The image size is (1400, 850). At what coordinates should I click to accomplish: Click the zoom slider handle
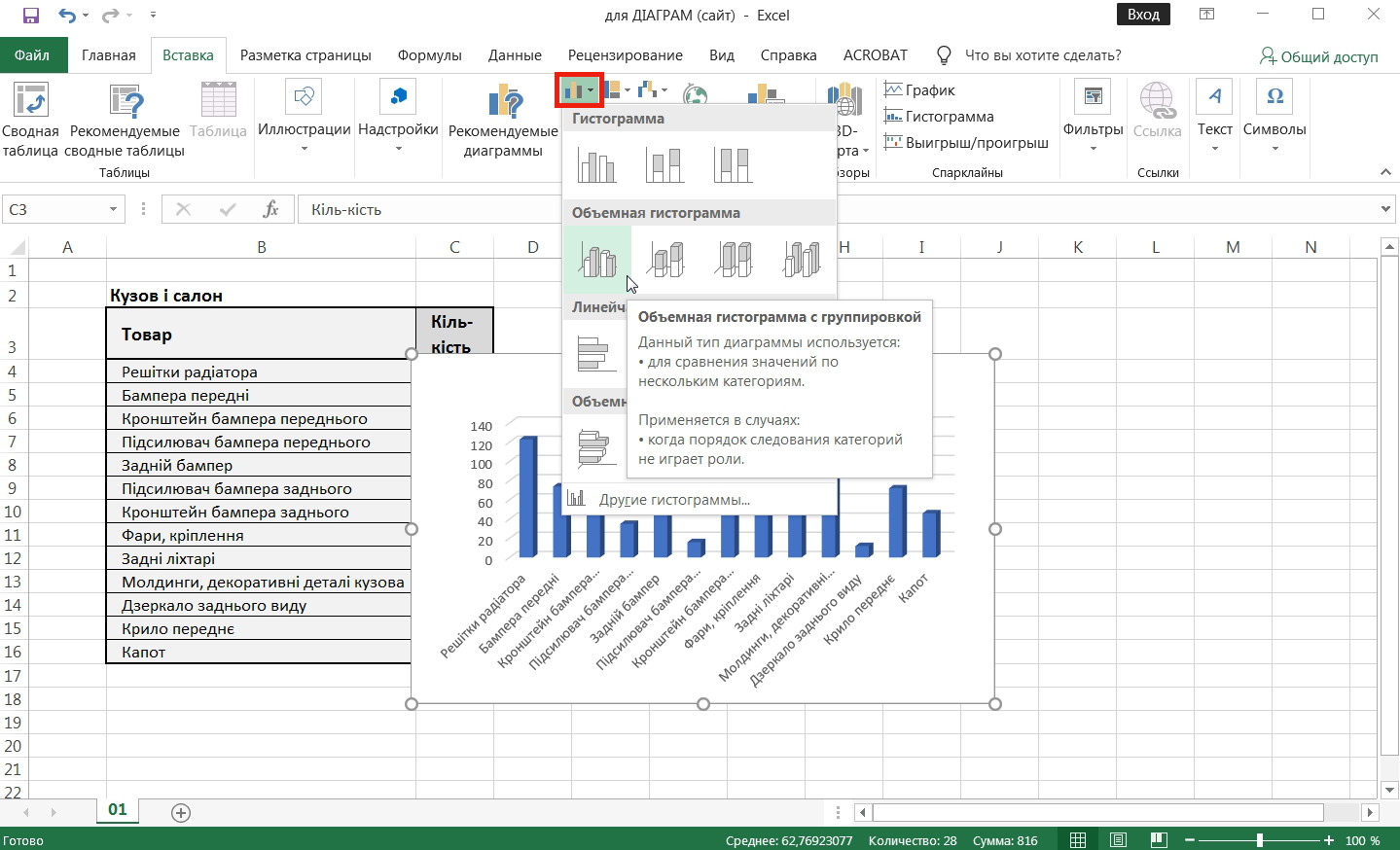click(1260, 840)
